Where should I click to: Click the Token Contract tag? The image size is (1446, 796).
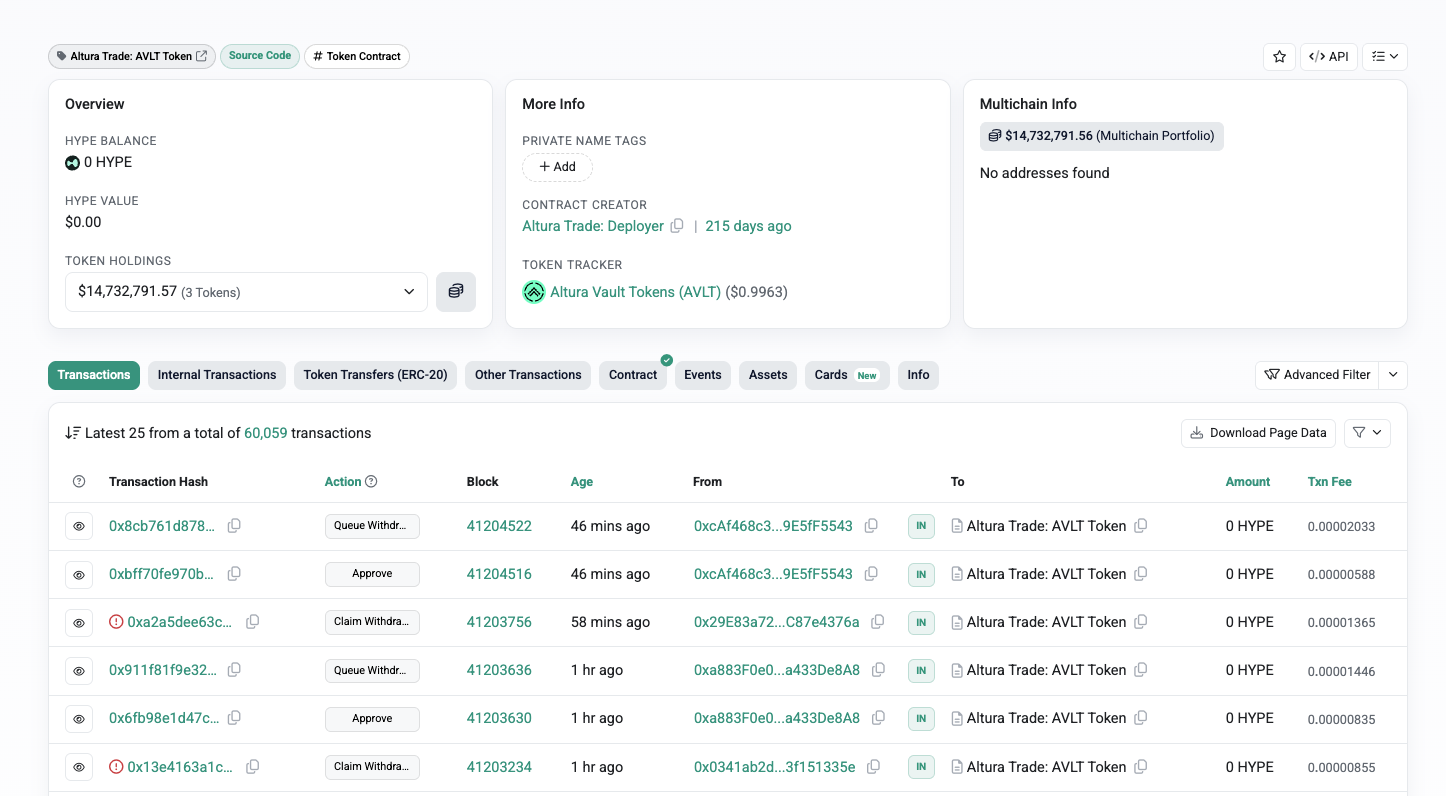[357, 56]
